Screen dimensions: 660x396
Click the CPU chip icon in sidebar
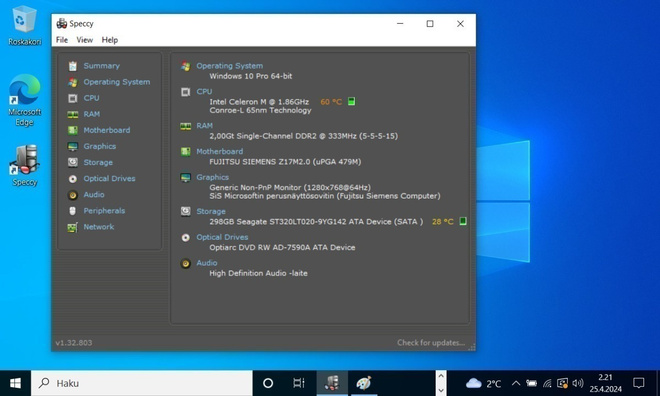[73, 98]
